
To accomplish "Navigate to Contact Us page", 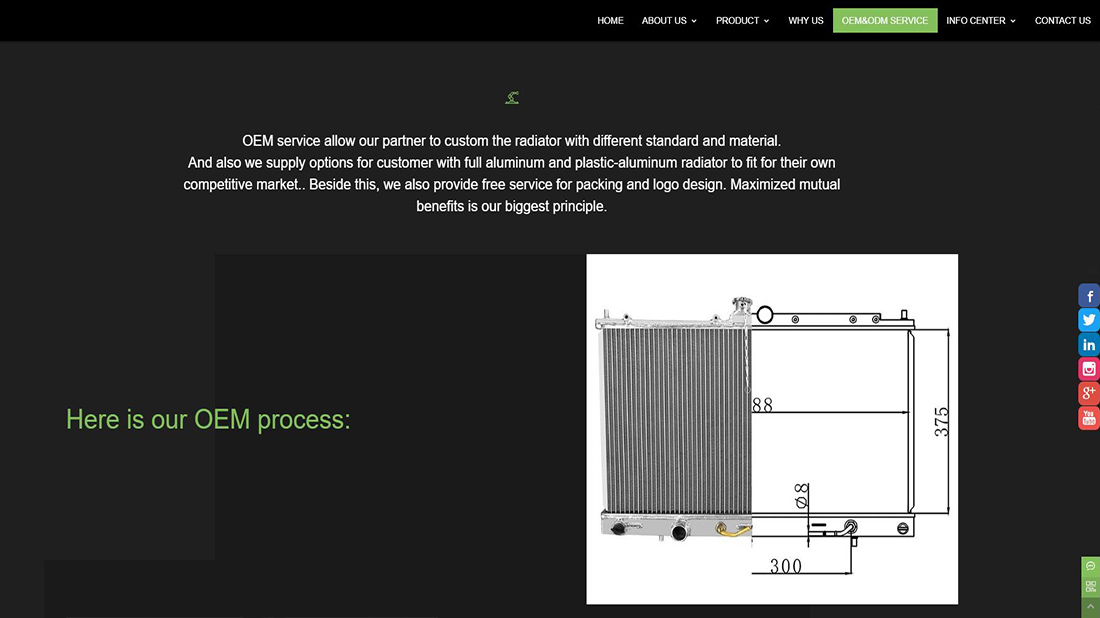I will [x=1062, y=21].
